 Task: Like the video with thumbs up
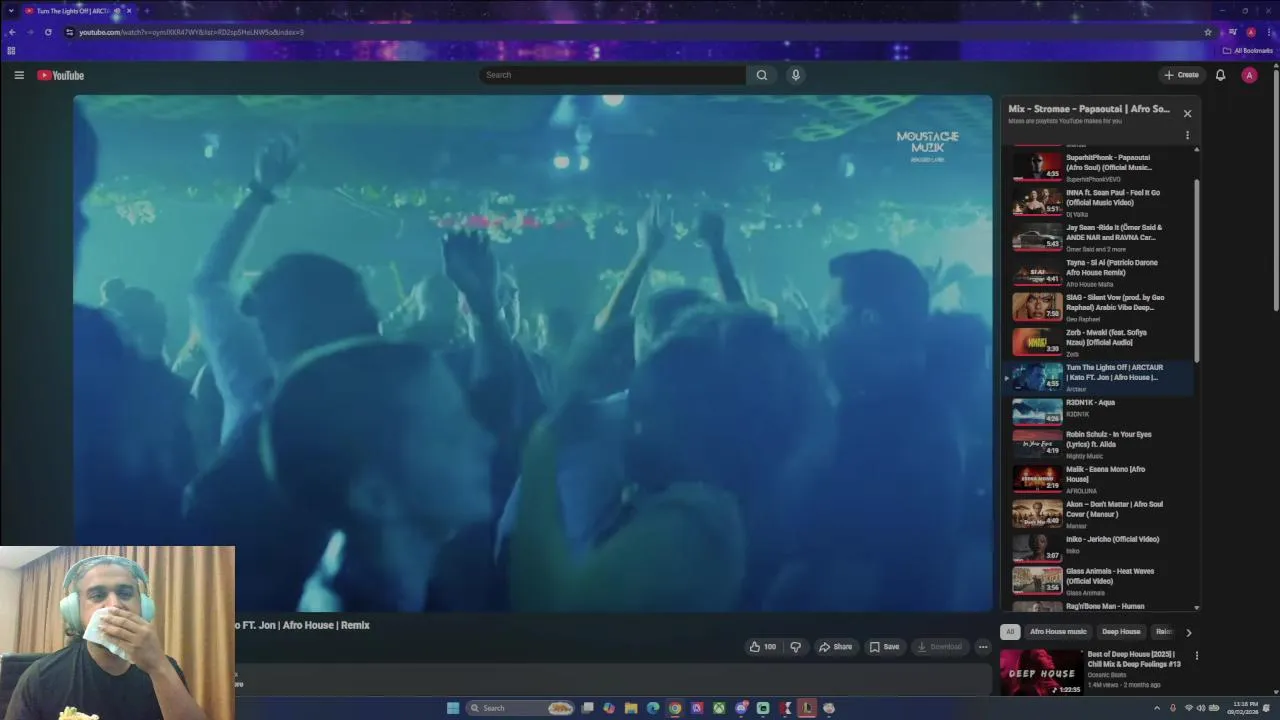pyautogui.click(x=763, y=647)
